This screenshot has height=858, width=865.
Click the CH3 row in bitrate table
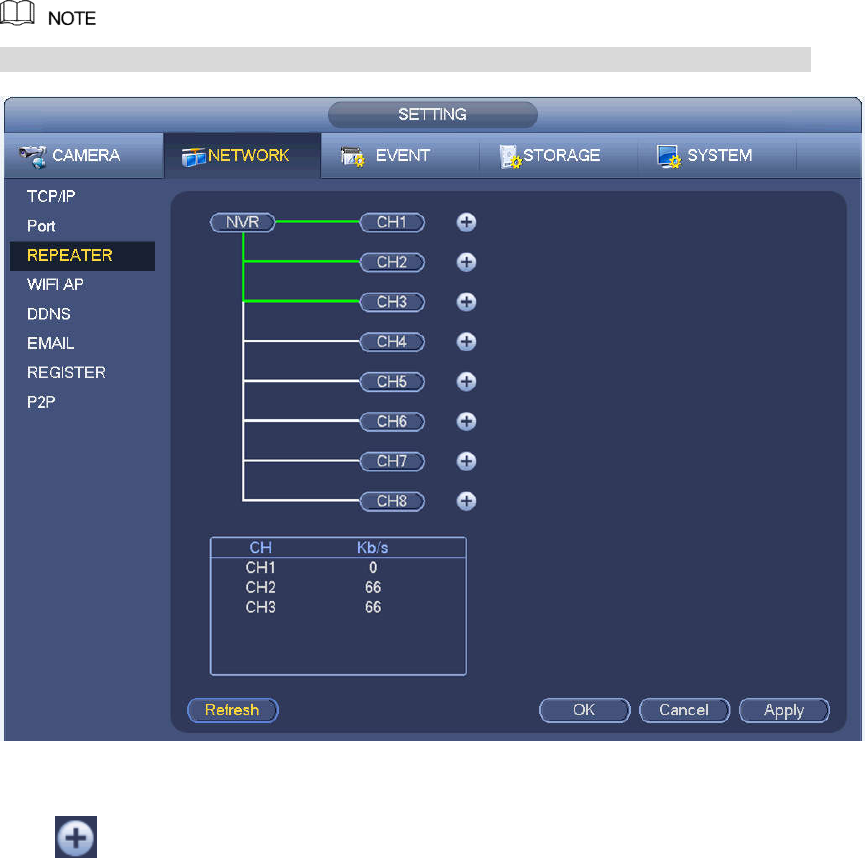point(338,607)
